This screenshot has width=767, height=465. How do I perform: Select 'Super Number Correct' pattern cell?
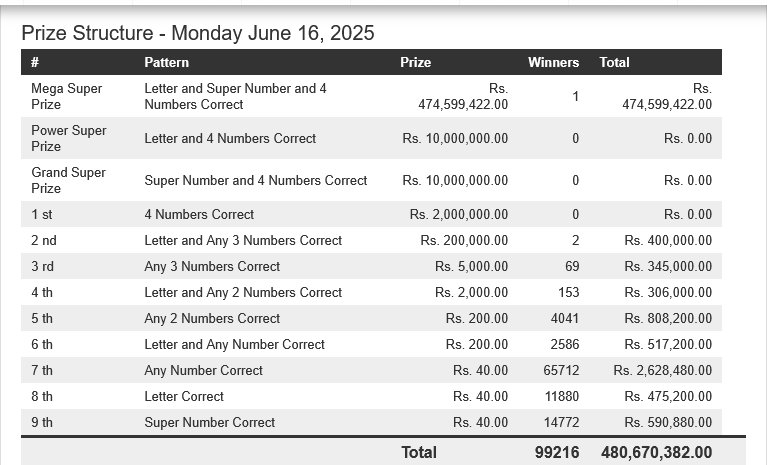click(x=209, y=422)
